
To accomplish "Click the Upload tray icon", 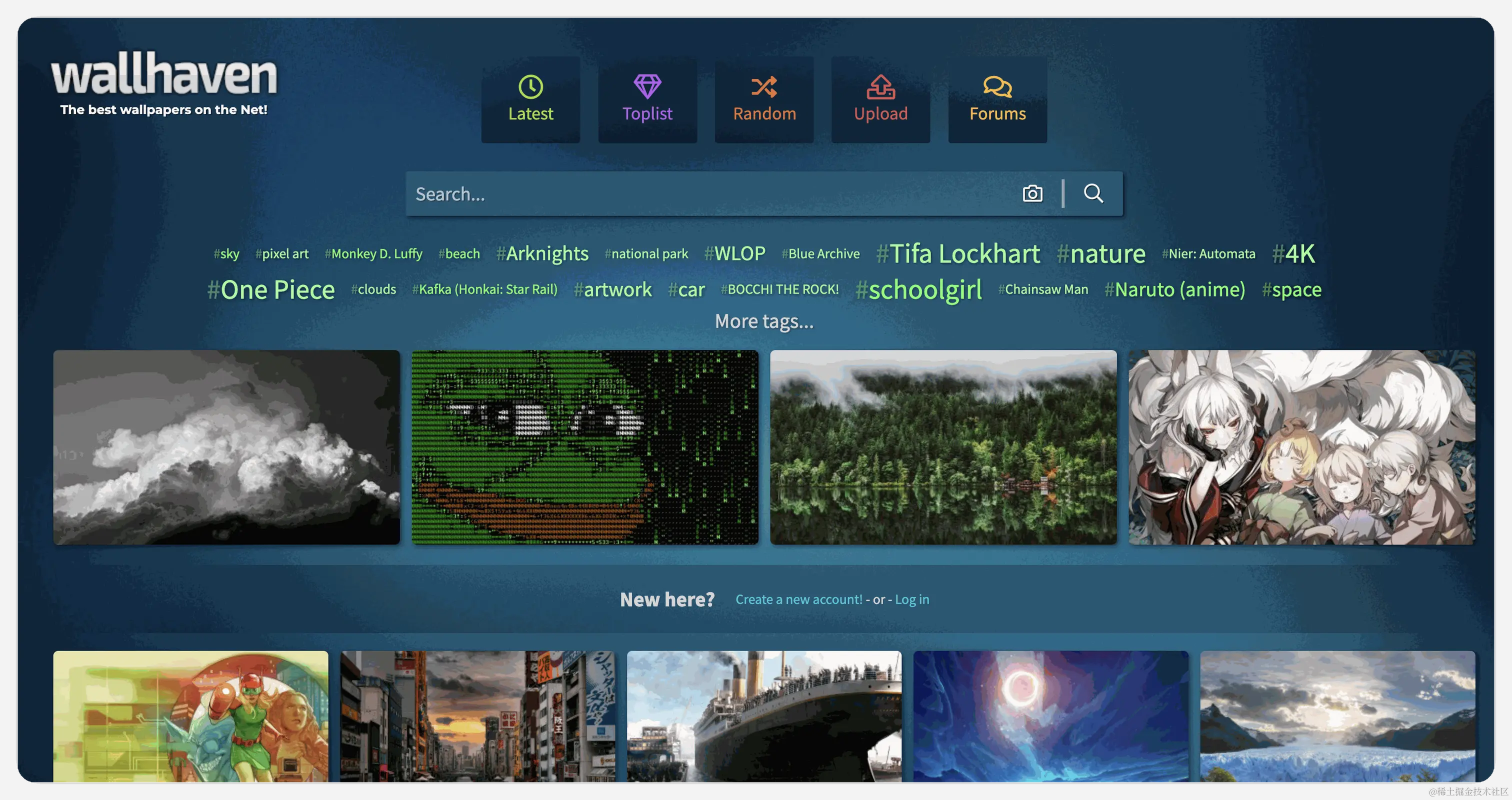I will [x=880, y=87].
